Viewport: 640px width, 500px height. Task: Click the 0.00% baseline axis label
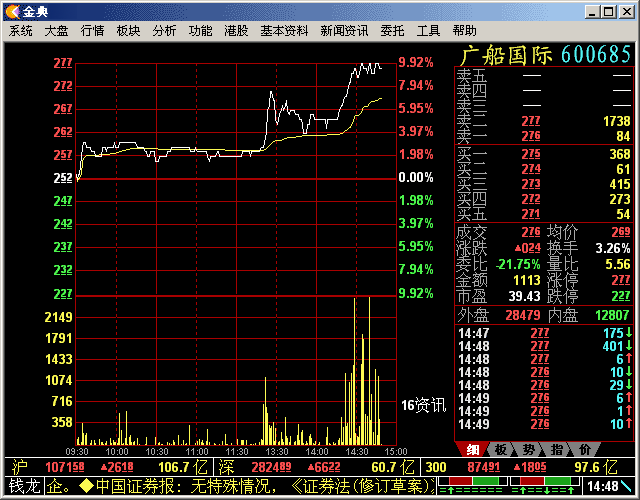click(416, 178)
